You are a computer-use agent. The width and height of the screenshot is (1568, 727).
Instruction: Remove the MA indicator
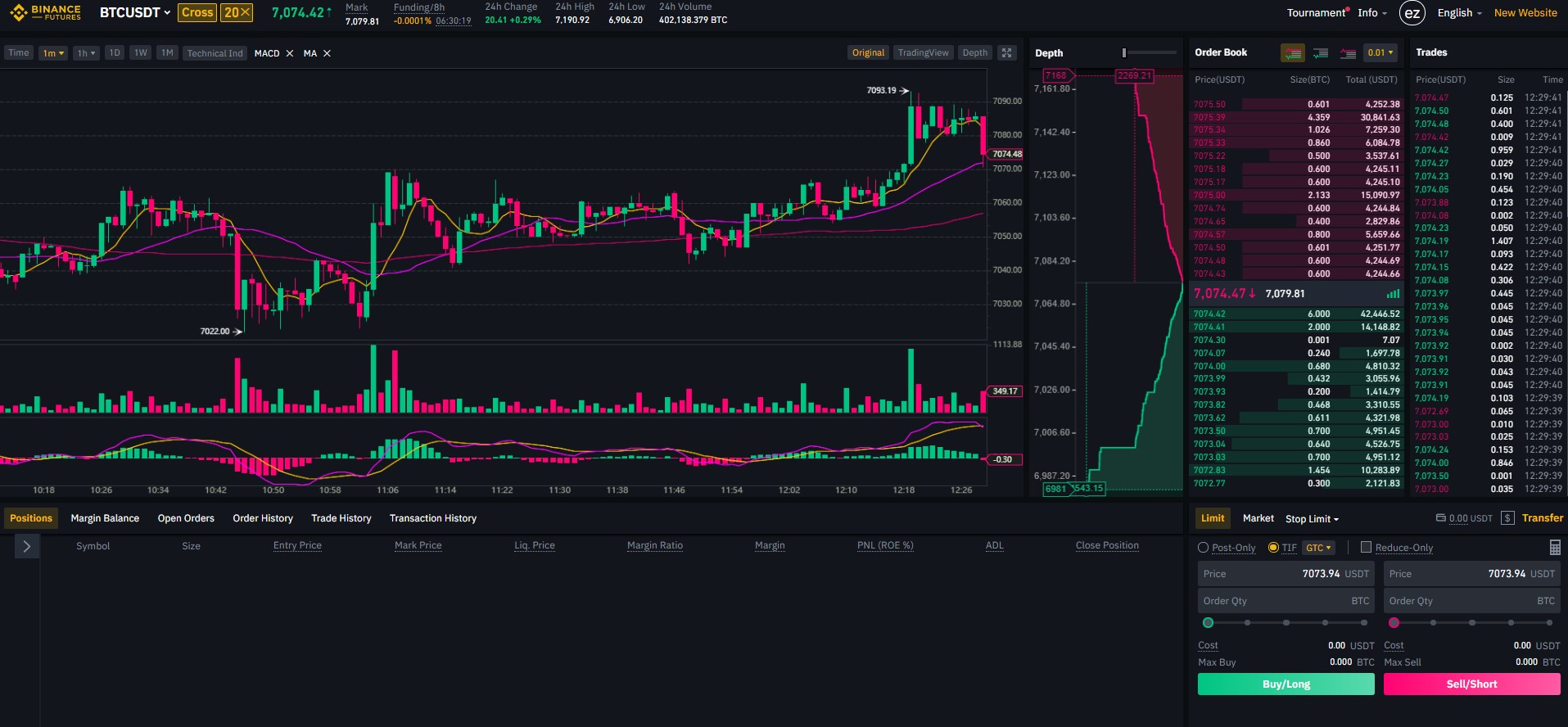coord(327,53)
